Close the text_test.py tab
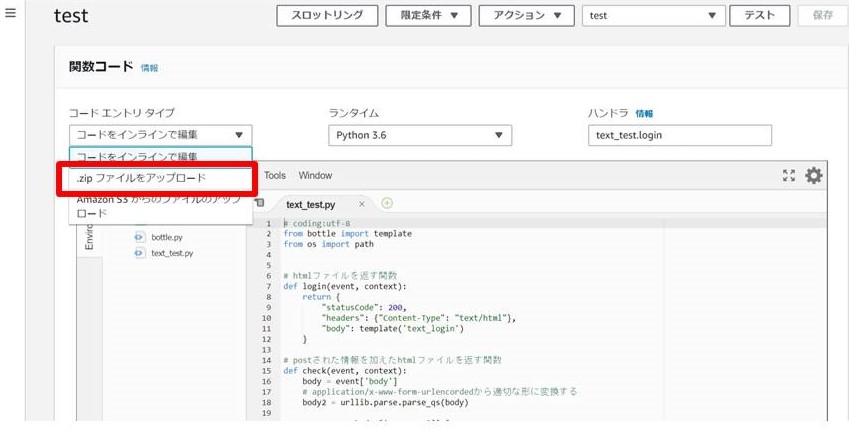849x446 pixels. pos(362,204)
